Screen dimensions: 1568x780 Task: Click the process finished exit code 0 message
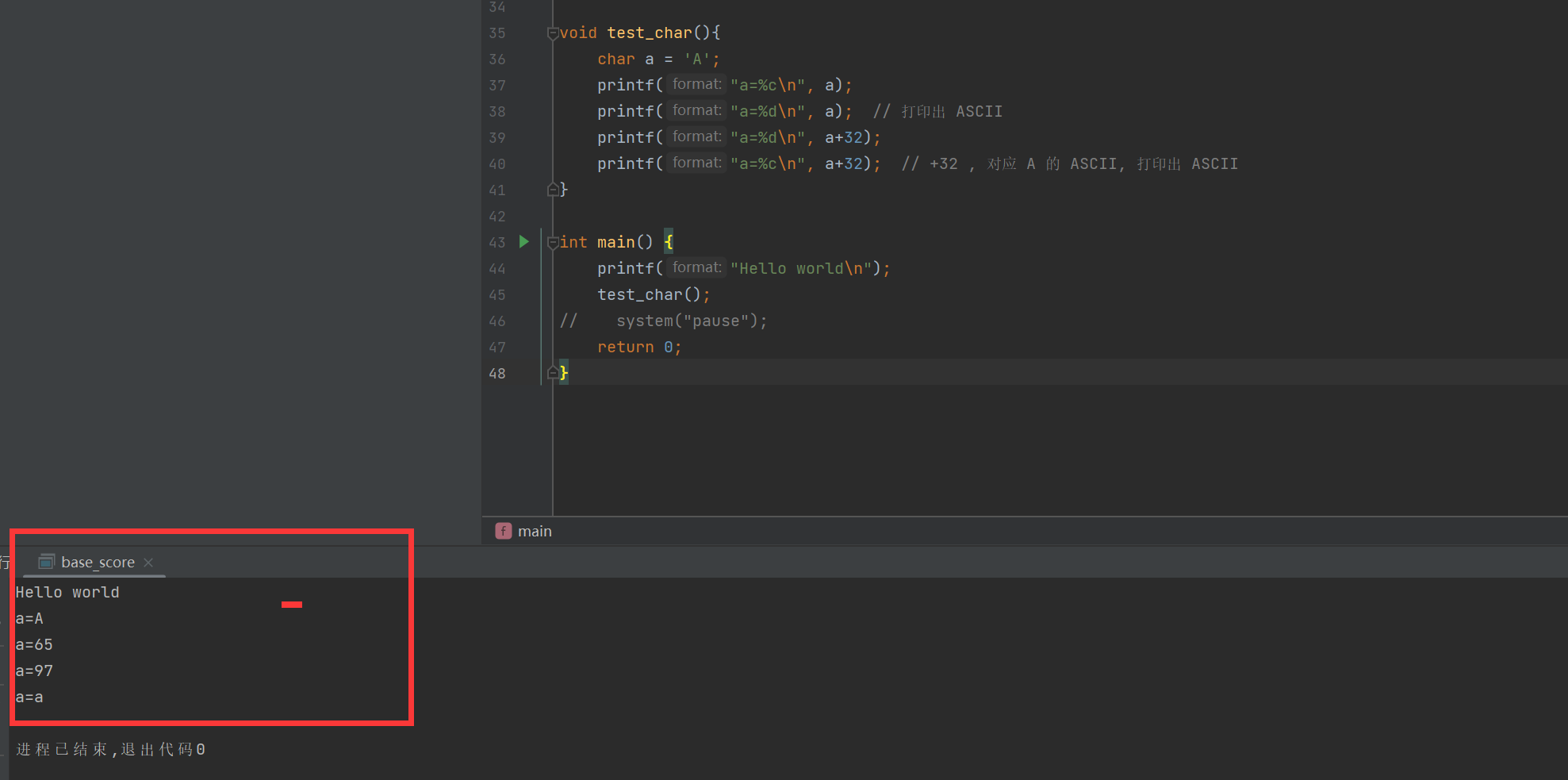point(110,749)
